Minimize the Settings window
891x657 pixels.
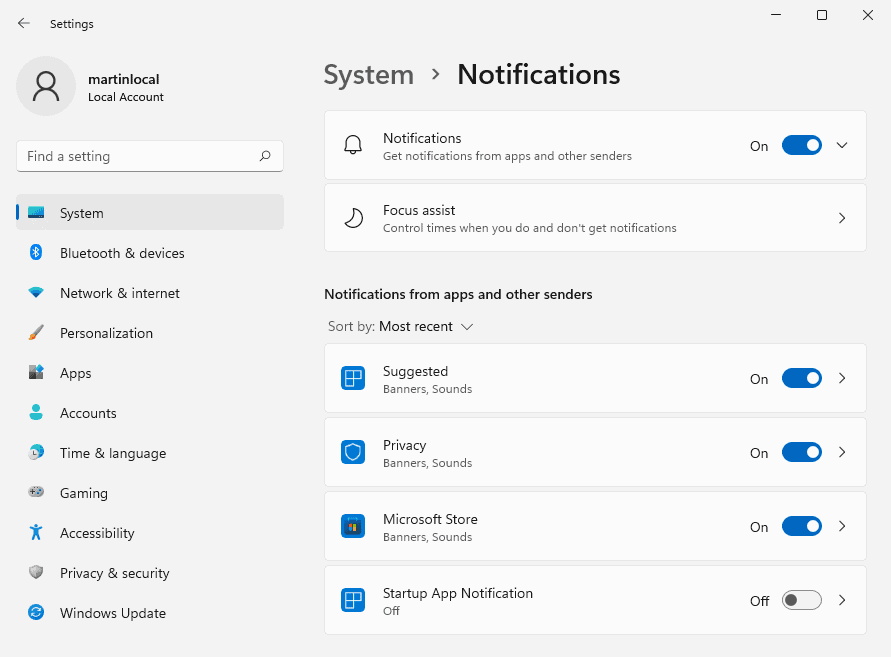pyautogui.click(x=776, y=15)
